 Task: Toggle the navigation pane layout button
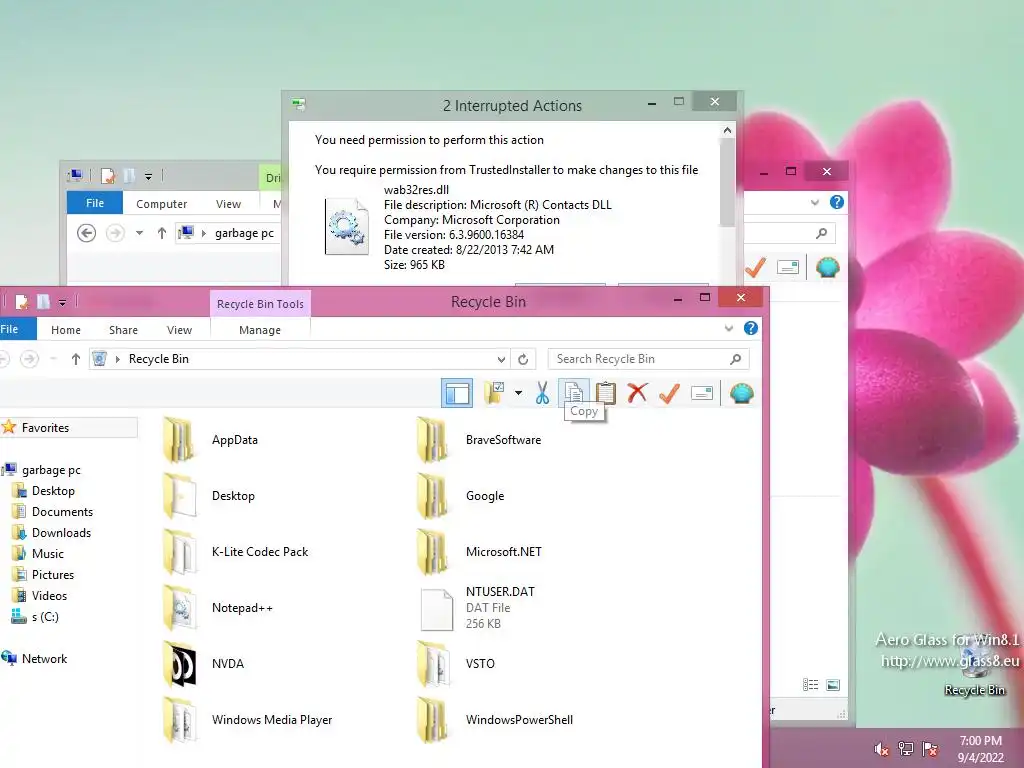coord(456,393)
